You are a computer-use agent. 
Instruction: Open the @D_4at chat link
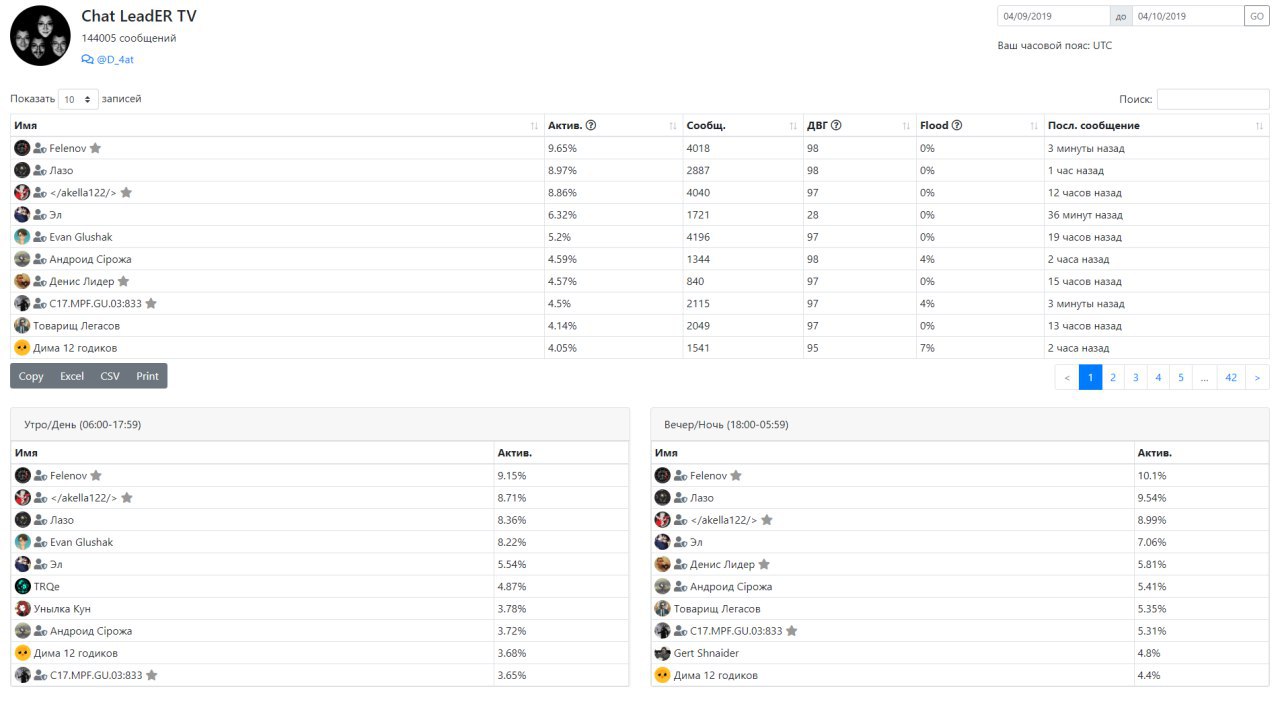click(108, 60)
